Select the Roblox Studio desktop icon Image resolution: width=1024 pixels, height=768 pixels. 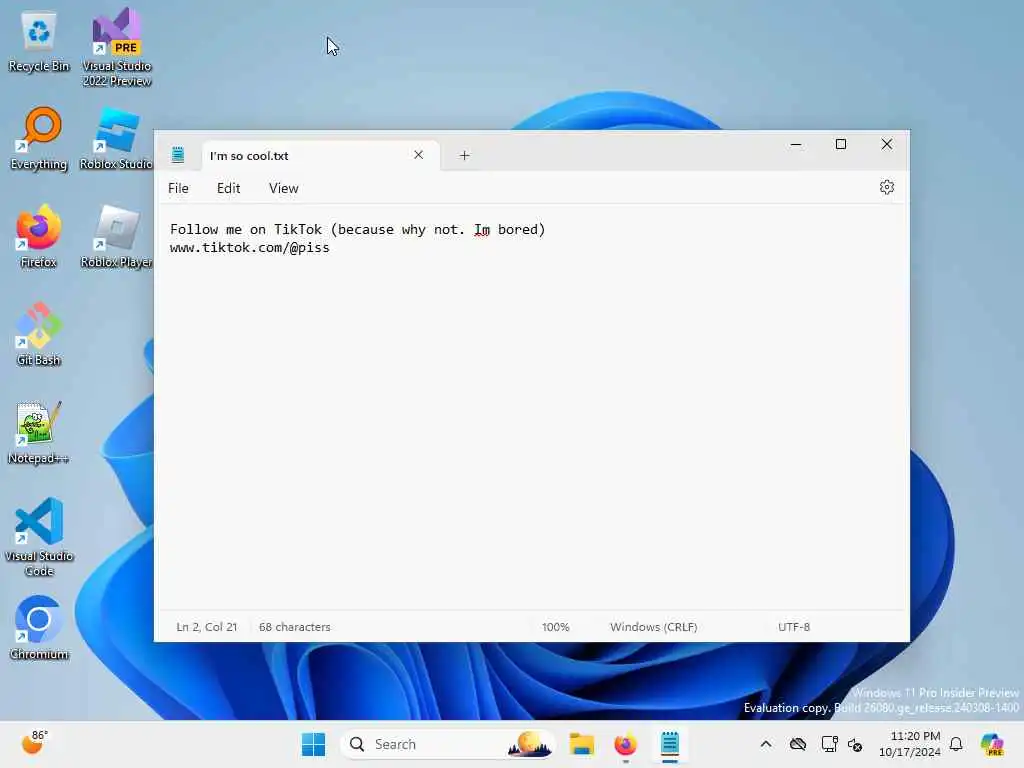(x=116, y=139)
